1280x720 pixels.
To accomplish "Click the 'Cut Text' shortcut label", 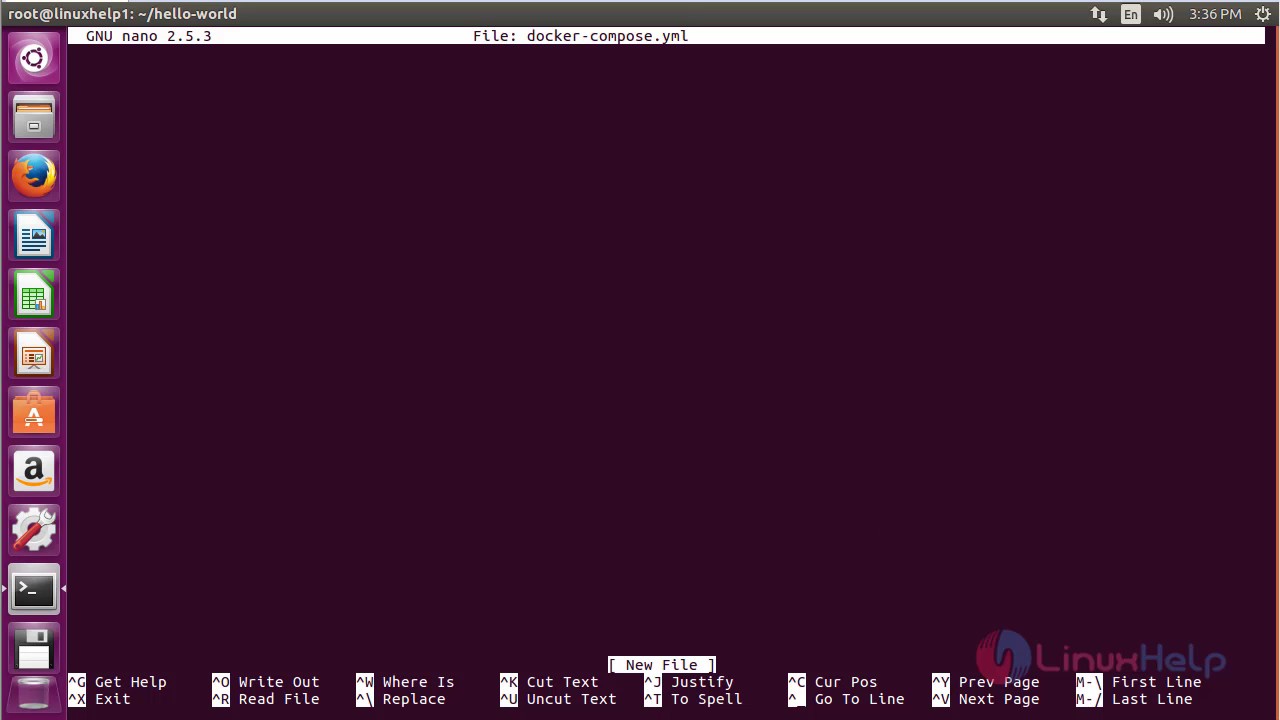I will [x=562, y=682].
